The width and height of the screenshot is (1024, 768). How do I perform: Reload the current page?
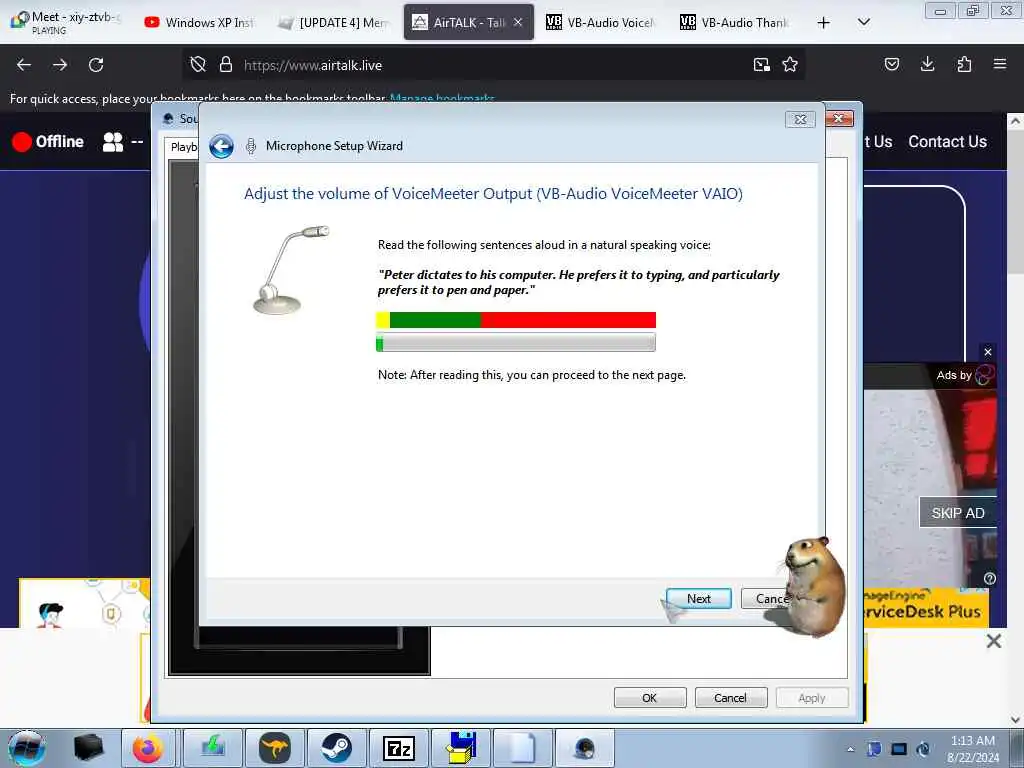[x=96, y=65]
